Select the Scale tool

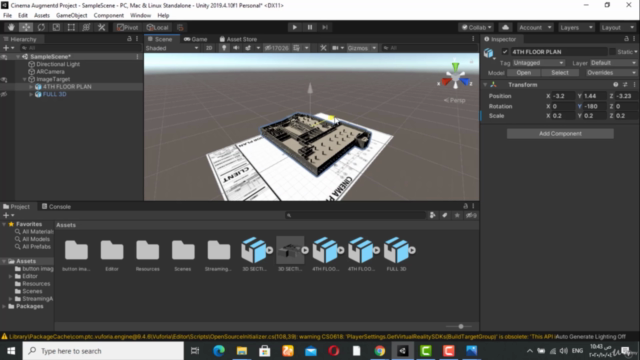pyautogui.click(x=56, y=27)
